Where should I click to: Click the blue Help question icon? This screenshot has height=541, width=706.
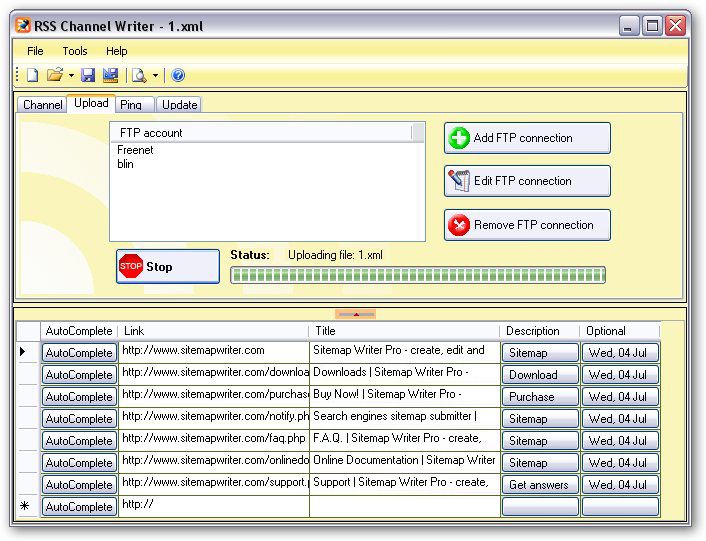[178, 75]
